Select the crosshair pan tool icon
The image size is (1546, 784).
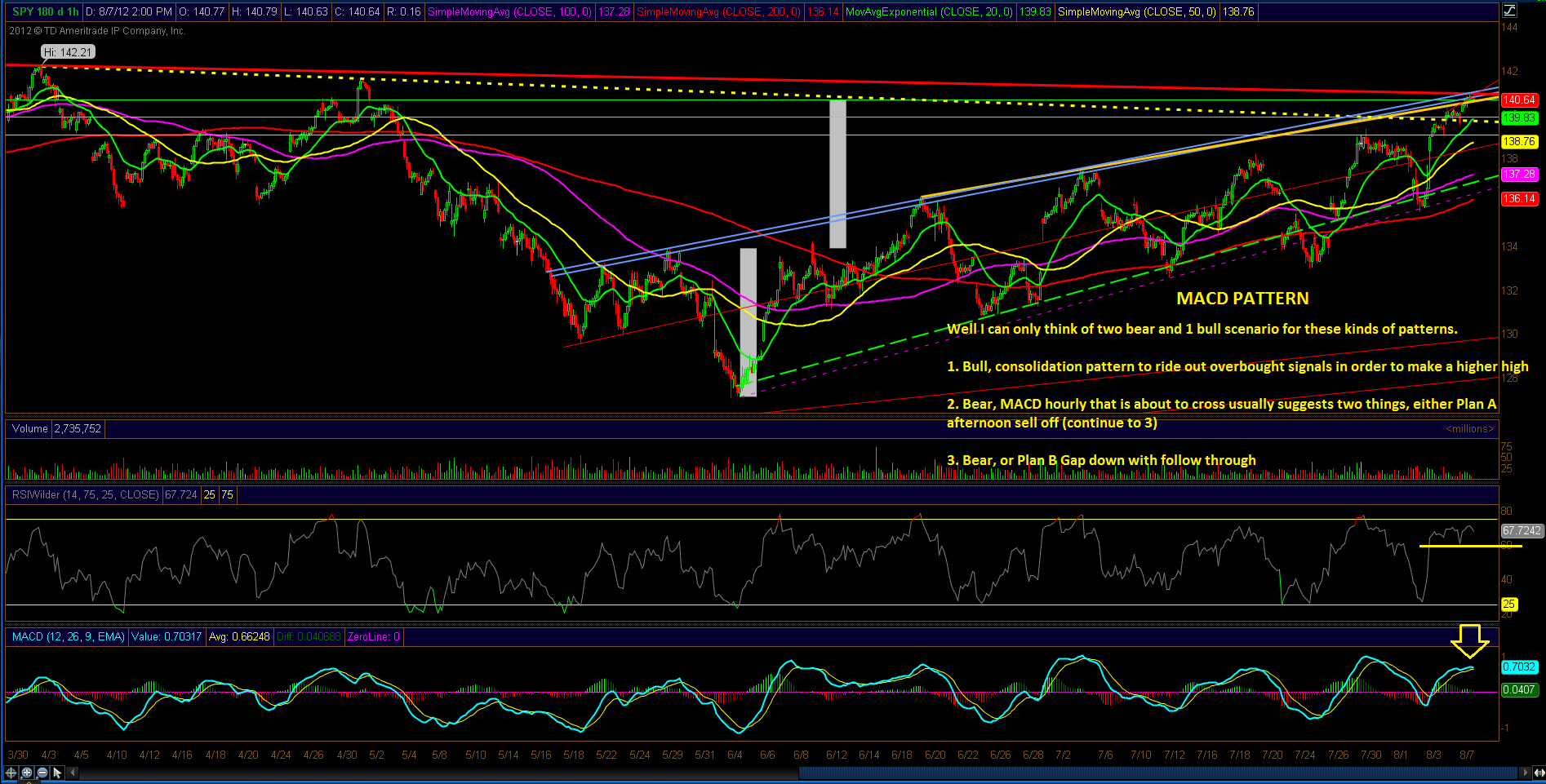(x=11, y=773)
